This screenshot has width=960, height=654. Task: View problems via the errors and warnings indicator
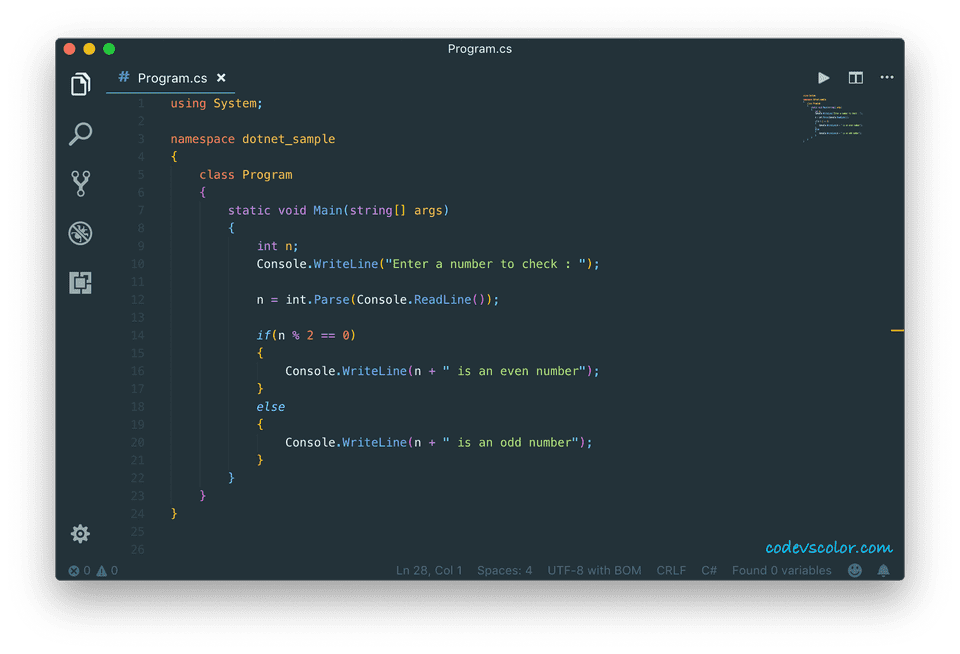tap(93, 570)
